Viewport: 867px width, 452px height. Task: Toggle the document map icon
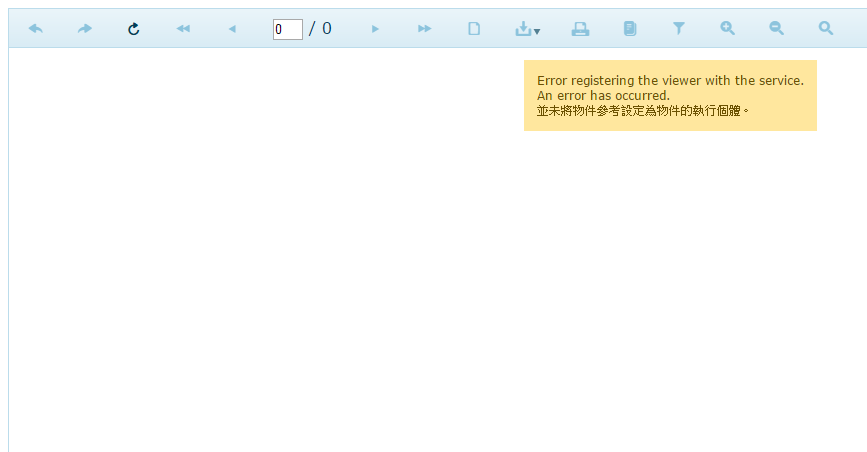(x=630, y=29)
